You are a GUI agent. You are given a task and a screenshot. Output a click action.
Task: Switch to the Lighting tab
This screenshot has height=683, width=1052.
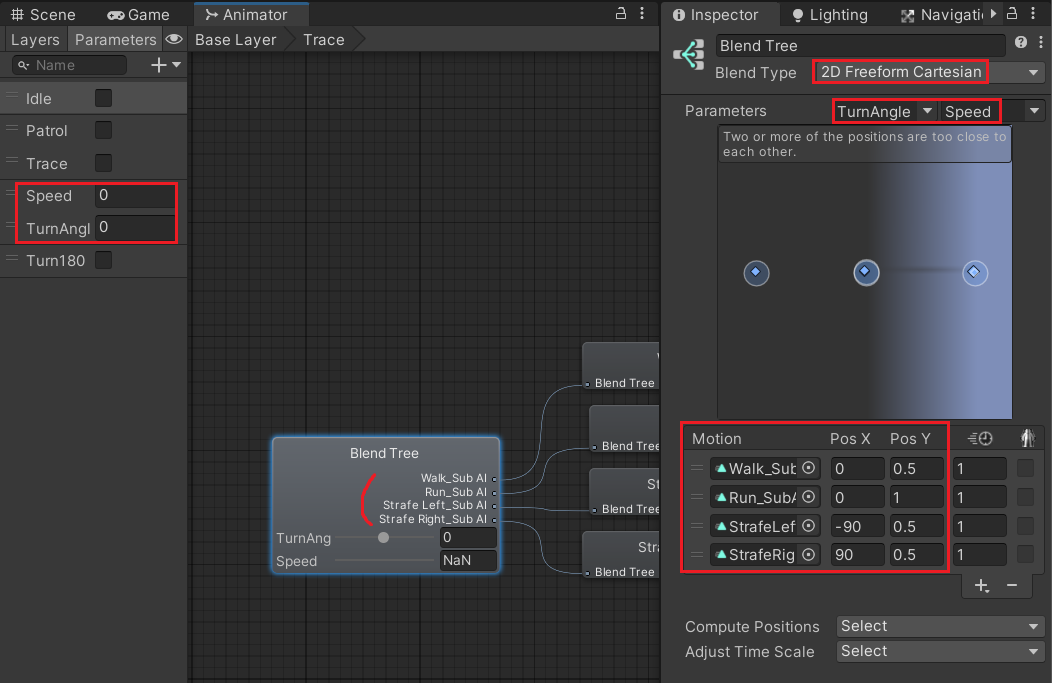pyautogui.click(x=831, y=15)
